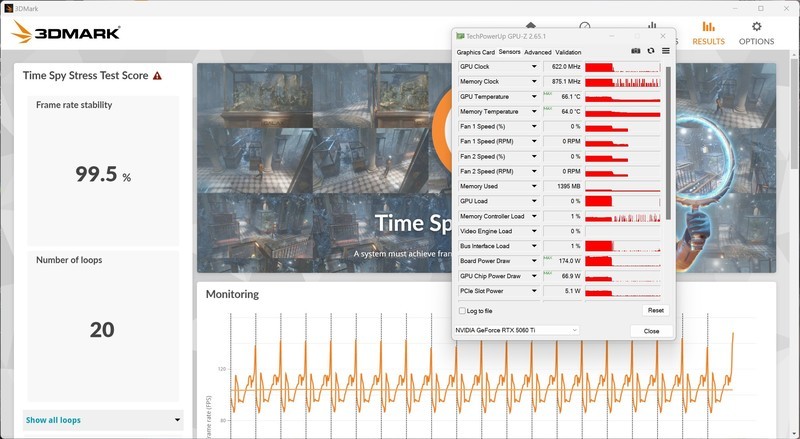The image size is (800, 439).
Task: Open the RESULTS tab label in 3DMark
Action: 708,41
